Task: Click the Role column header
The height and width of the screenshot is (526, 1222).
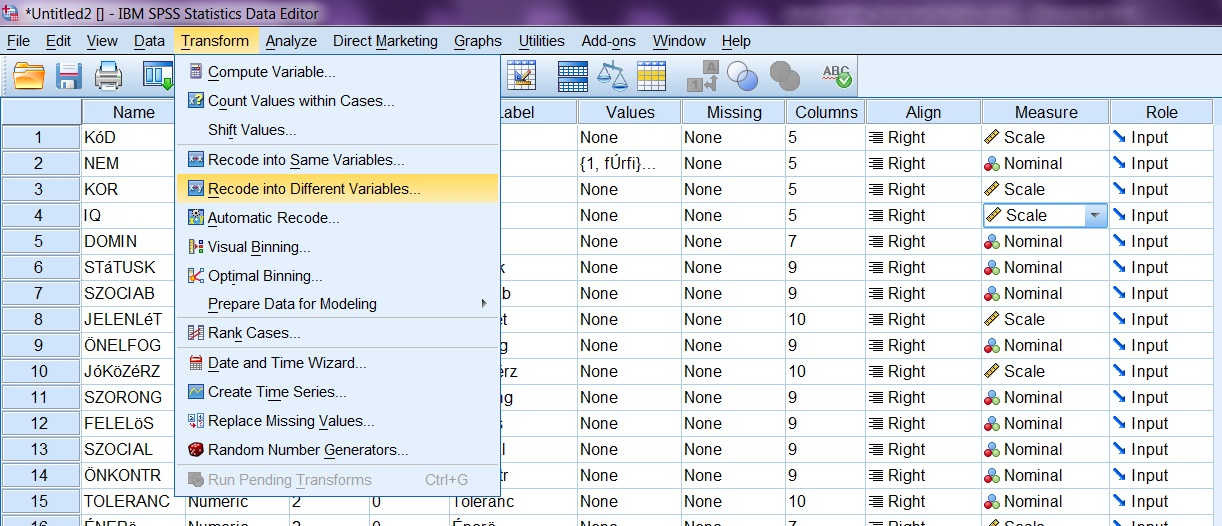Action: click(1162, 112)
